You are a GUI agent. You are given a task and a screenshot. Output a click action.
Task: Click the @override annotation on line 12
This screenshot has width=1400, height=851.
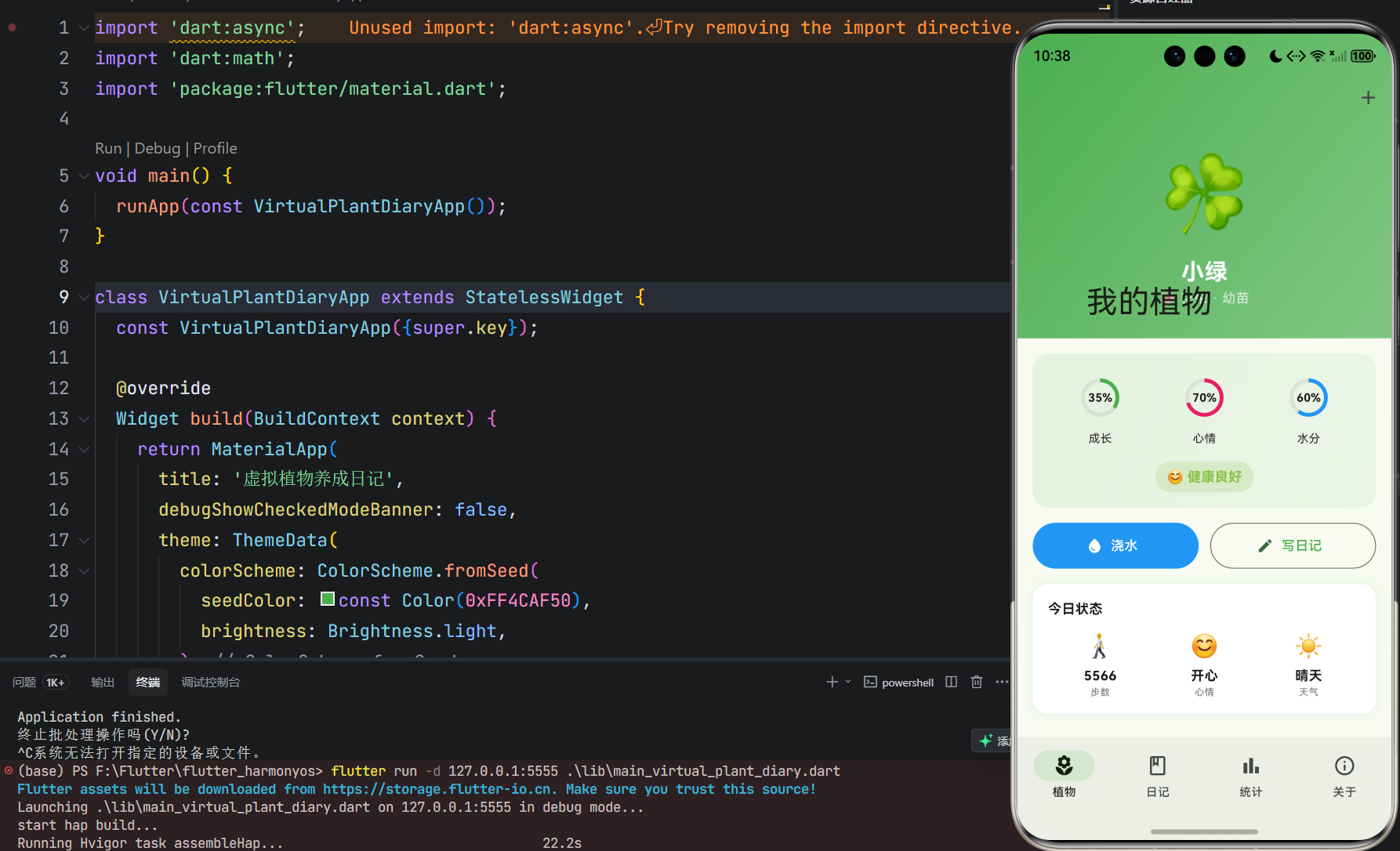tap(163, 389)
